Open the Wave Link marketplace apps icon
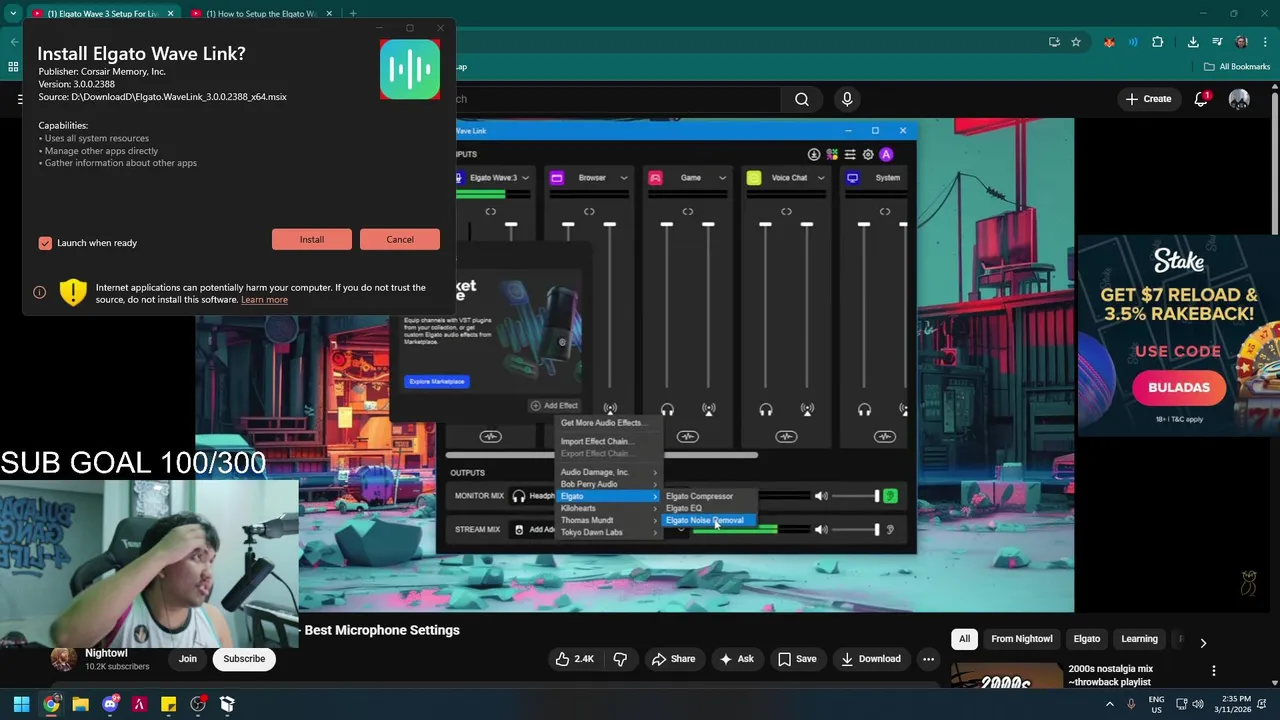1280x720 pixels. (832, 154)
